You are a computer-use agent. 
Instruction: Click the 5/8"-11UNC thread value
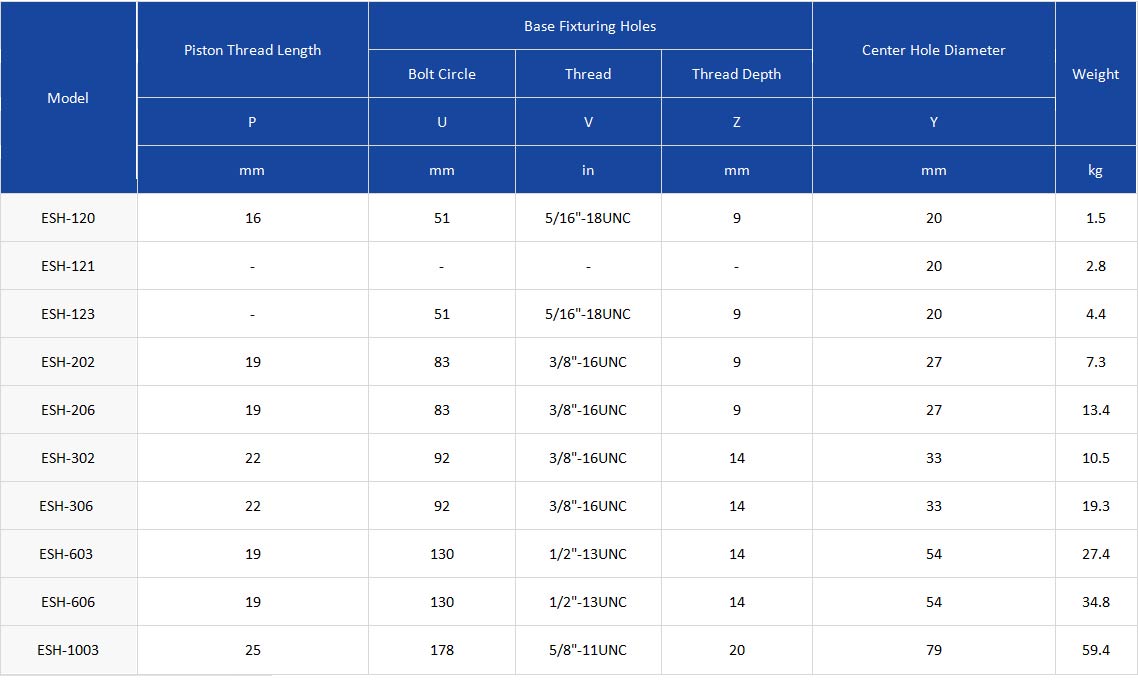(588, 650)
